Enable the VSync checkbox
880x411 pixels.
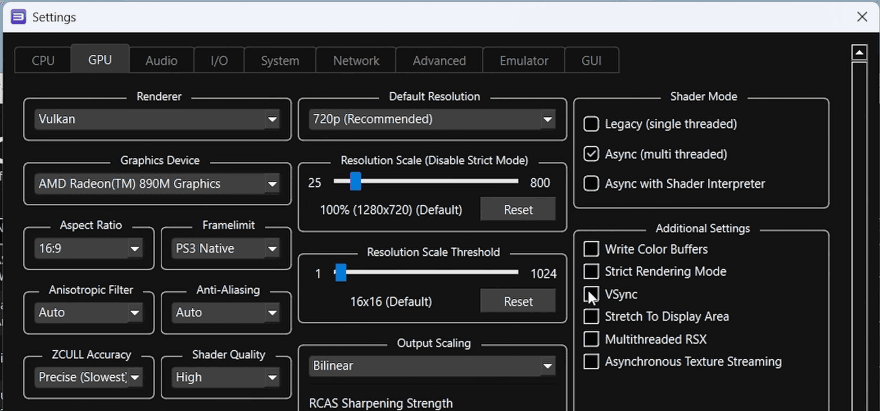pos(591,294)
